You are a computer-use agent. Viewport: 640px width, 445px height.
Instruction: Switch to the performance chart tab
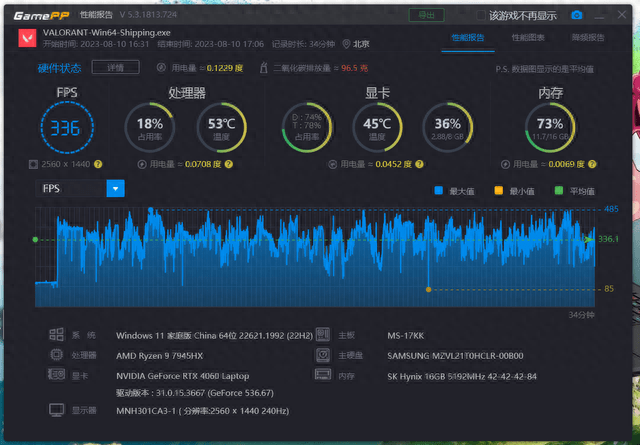point(528,38)
